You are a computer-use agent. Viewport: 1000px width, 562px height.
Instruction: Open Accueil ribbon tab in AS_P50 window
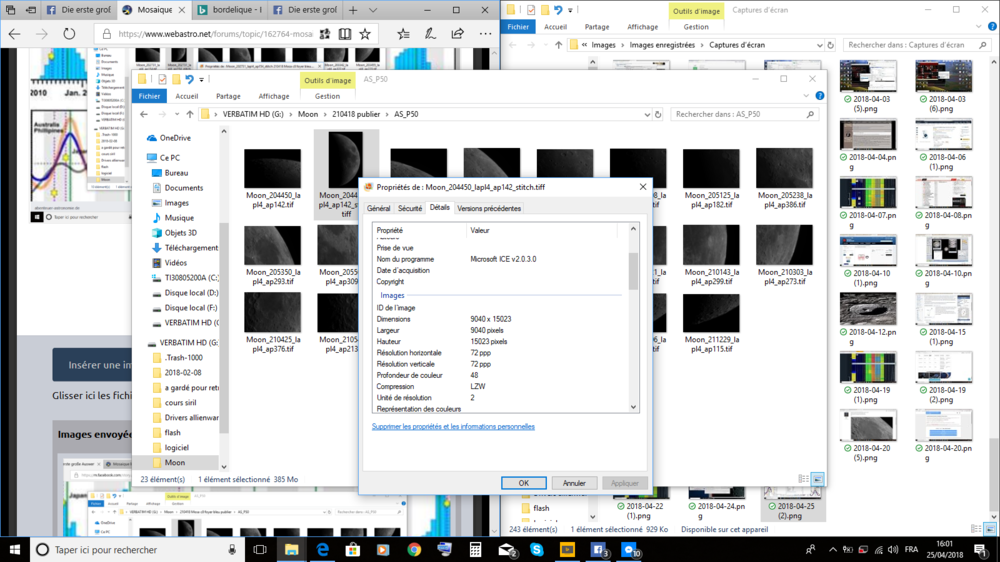[187, 96]
